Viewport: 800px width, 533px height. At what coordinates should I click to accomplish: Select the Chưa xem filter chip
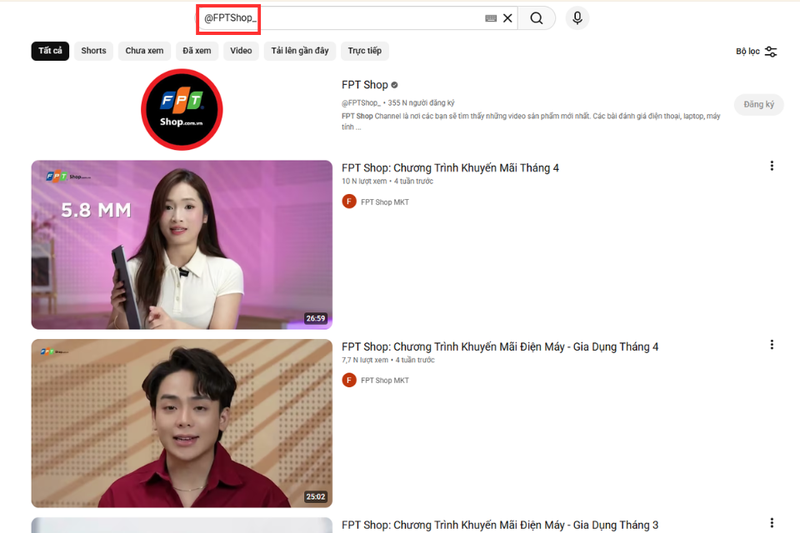(x=144, y=50)
